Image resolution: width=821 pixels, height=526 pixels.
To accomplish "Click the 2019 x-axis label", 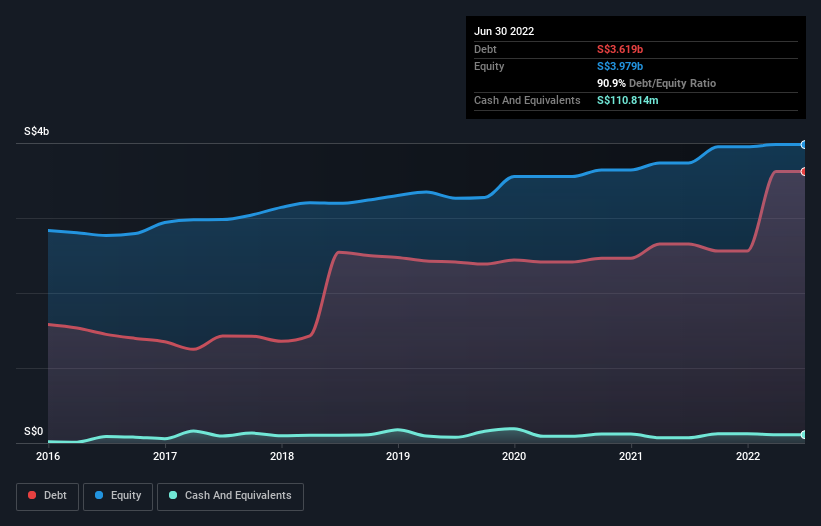I will (398, 456).
